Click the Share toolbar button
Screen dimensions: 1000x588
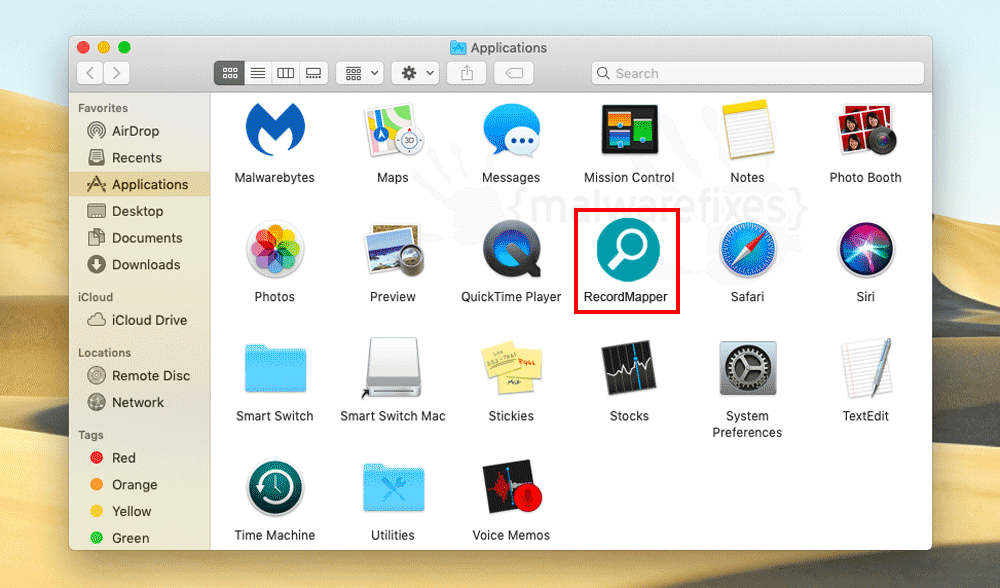[467, 73]
